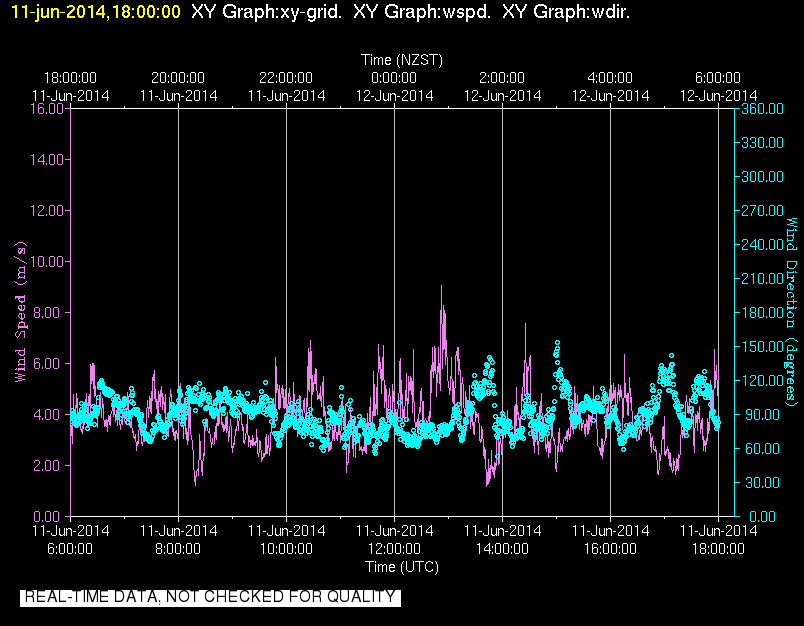
Task: Click the 210.00 wind direction tick label
Action: click(762, 278)
